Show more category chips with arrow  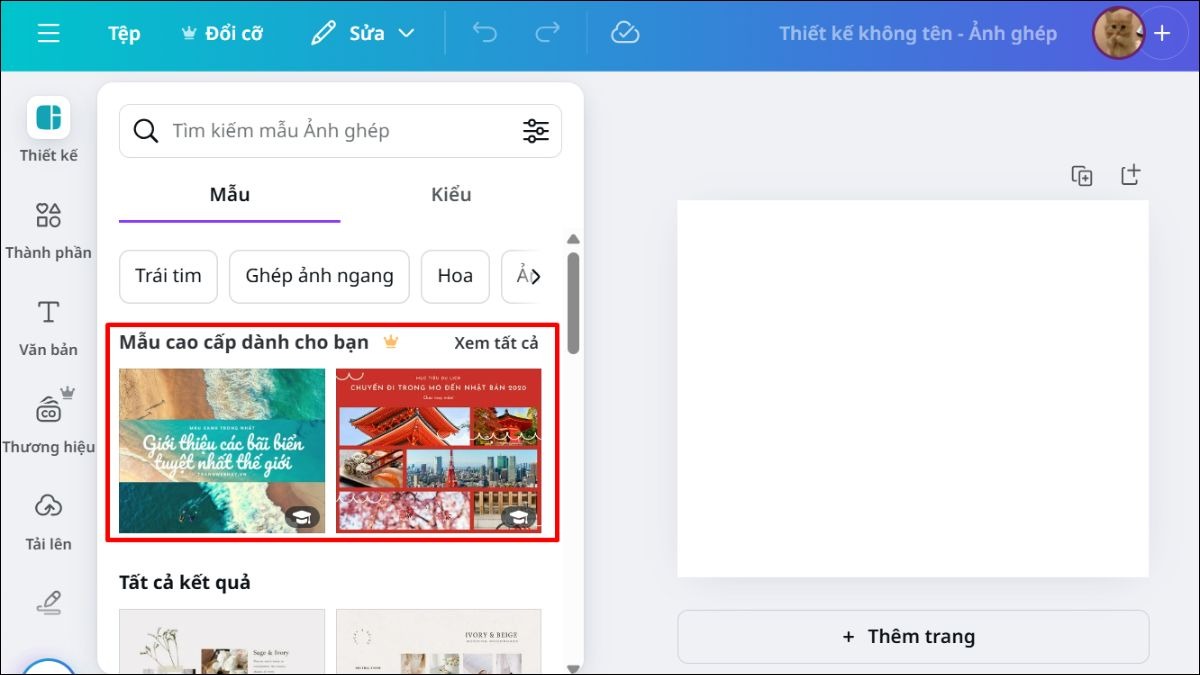pyautogui.click(x=535, y=277)
